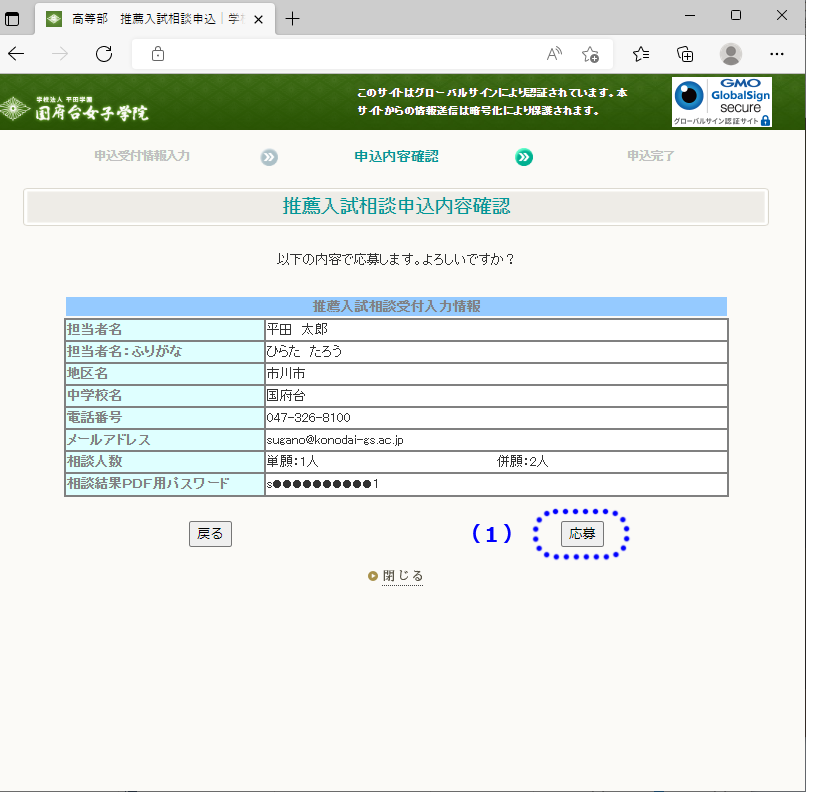Open the Collections icon in toolbar
The height and width of the screenshot is (798, 819).
pos(685,54)
